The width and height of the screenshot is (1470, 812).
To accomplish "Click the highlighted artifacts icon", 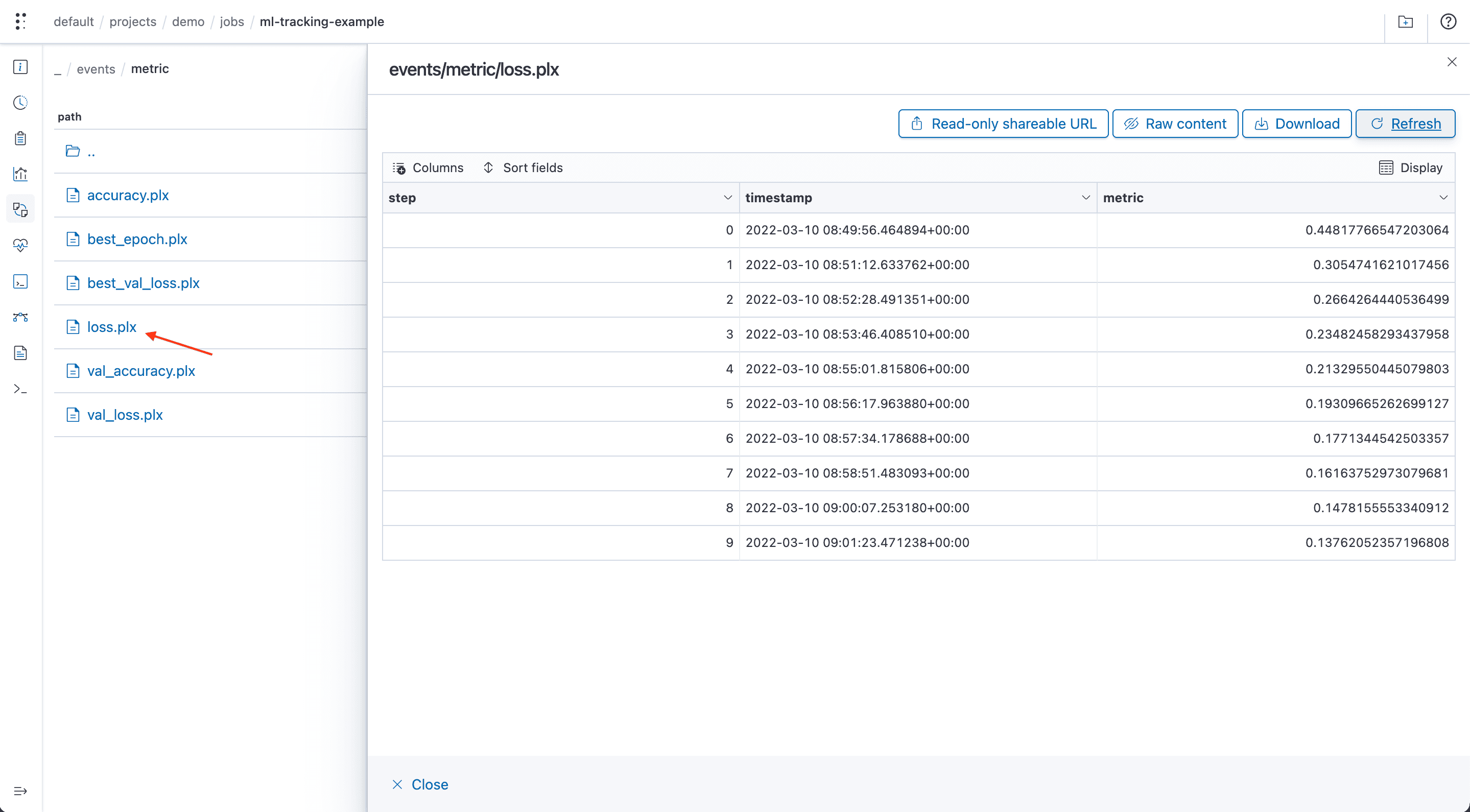I will click(x=20, y=209).
